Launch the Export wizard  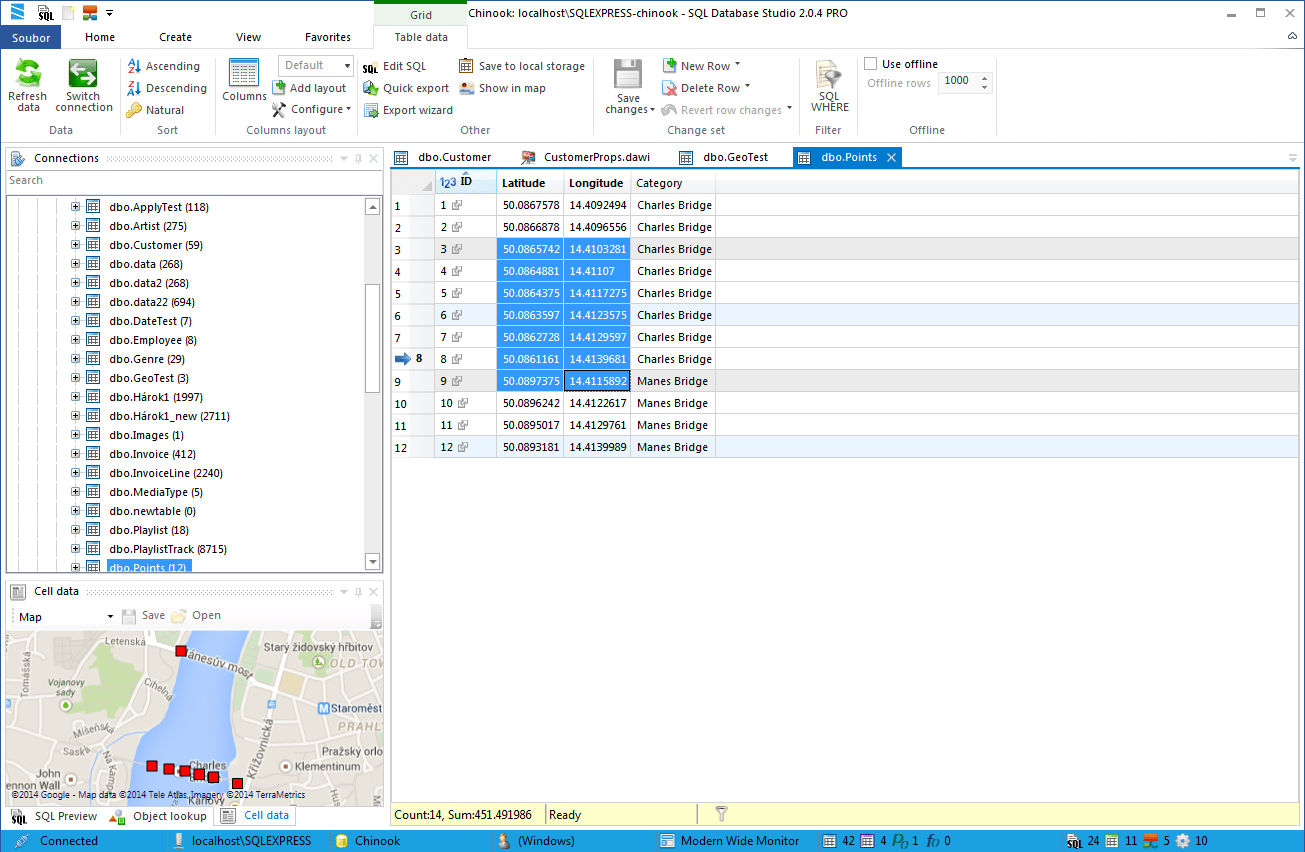point(408,110)
